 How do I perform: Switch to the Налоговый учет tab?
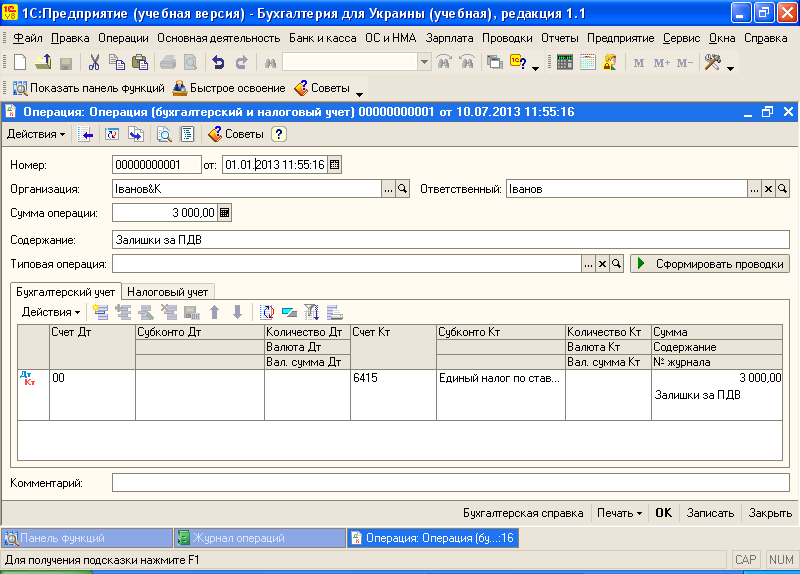pos(167,292)
